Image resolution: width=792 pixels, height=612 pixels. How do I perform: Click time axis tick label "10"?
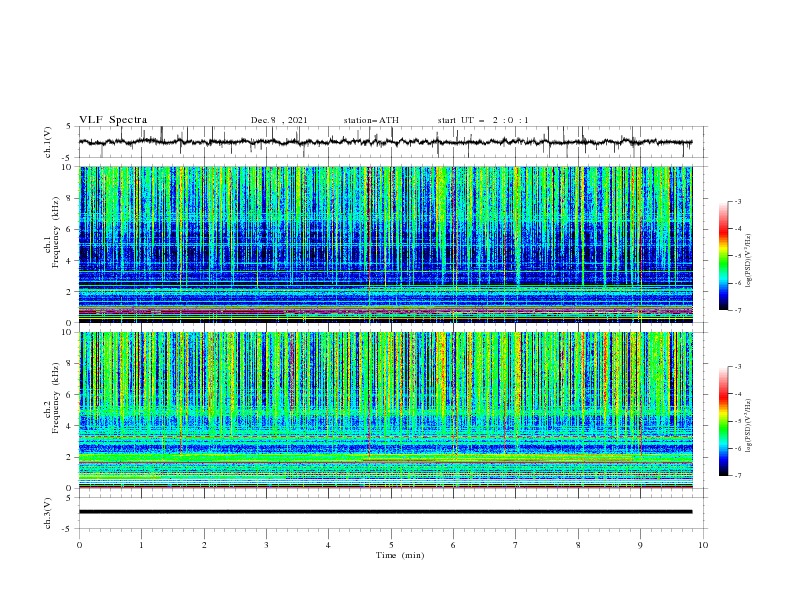point(703,545)
